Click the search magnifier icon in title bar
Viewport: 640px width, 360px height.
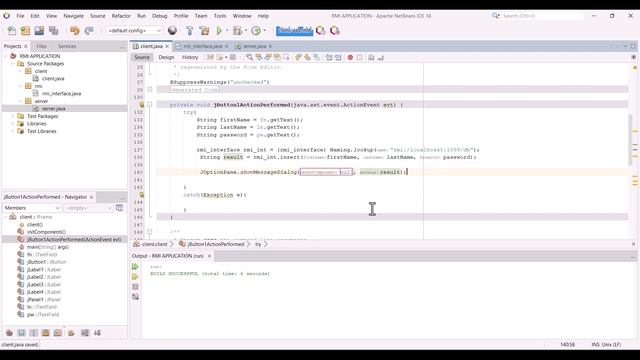click(496, 16)
